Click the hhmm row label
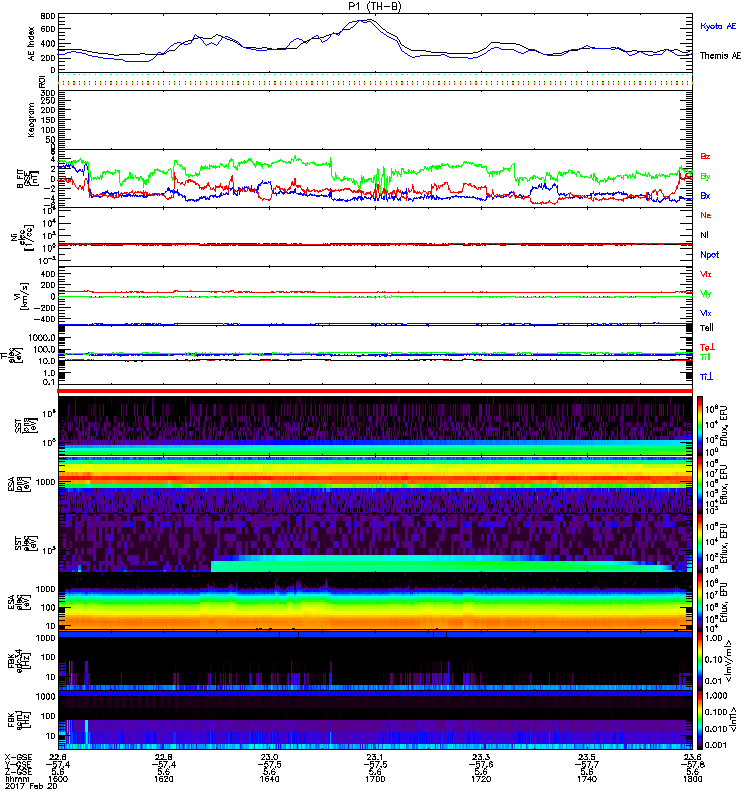 tap(15, 779)
